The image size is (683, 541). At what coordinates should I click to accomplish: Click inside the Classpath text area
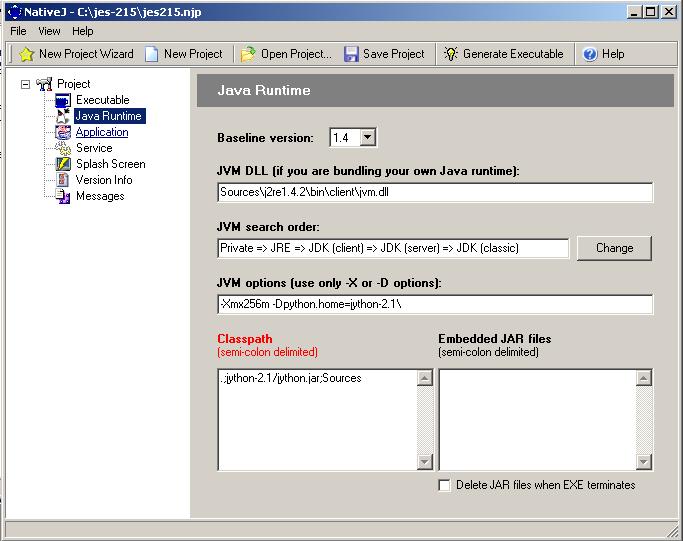pos(317,420)
